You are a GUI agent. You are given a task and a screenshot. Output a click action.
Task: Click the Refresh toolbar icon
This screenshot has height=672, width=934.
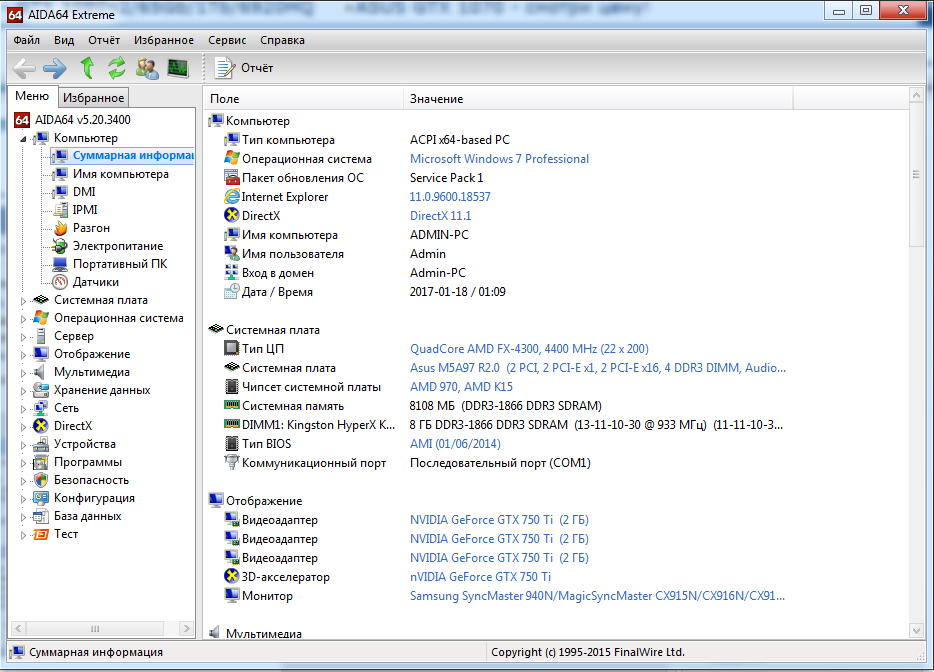[117, 68]
